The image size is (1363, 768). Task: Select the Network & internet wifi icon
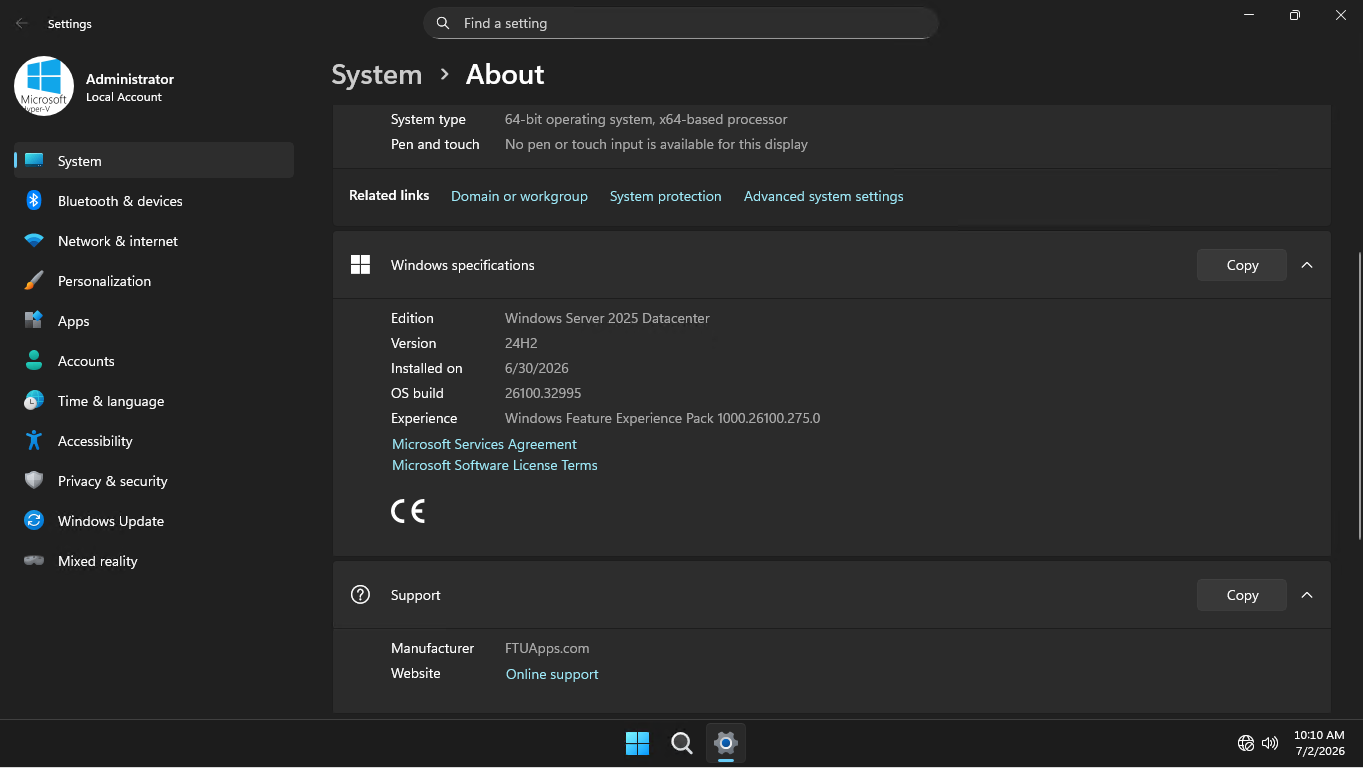point(34,241)
